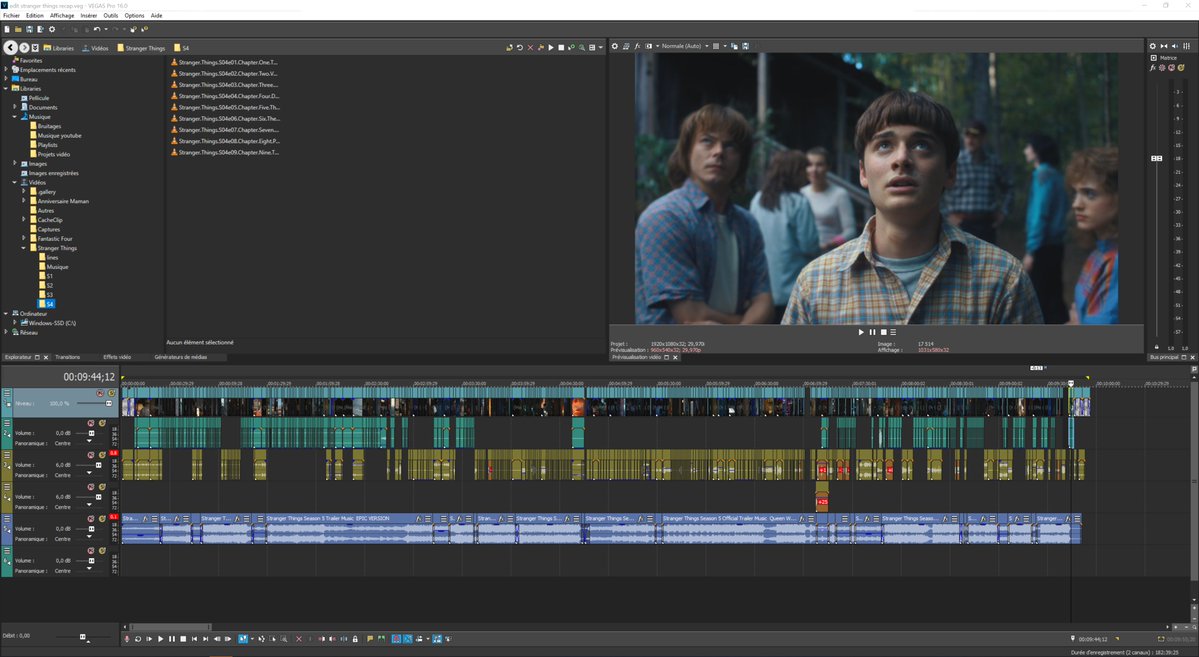Stop preview in the Explorer toolbar
The image size is (1199, 657).
[x=561, y=47]
